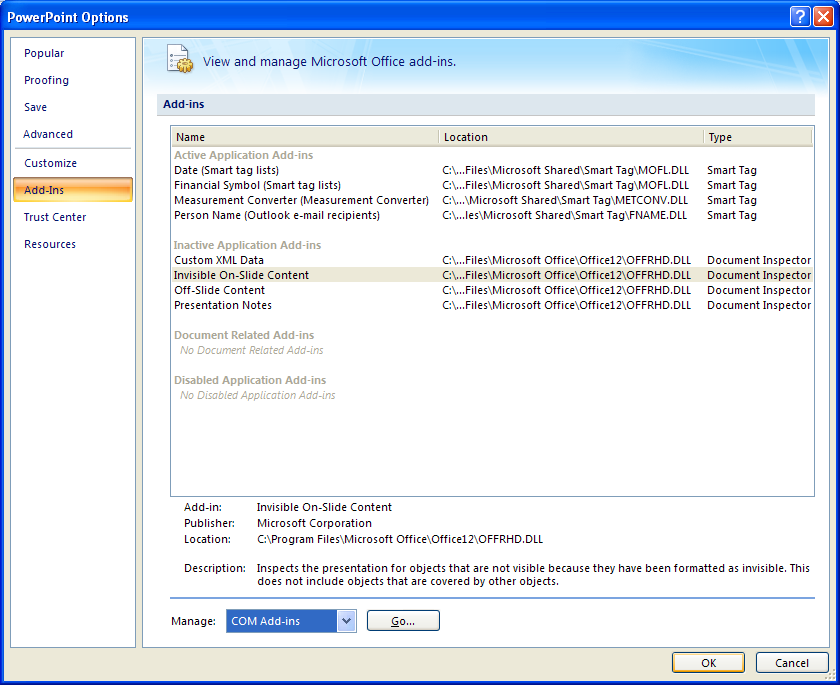Click the METCONV.DLL location cell
This screenshot has width=840, height=685.
click(565, 200)
